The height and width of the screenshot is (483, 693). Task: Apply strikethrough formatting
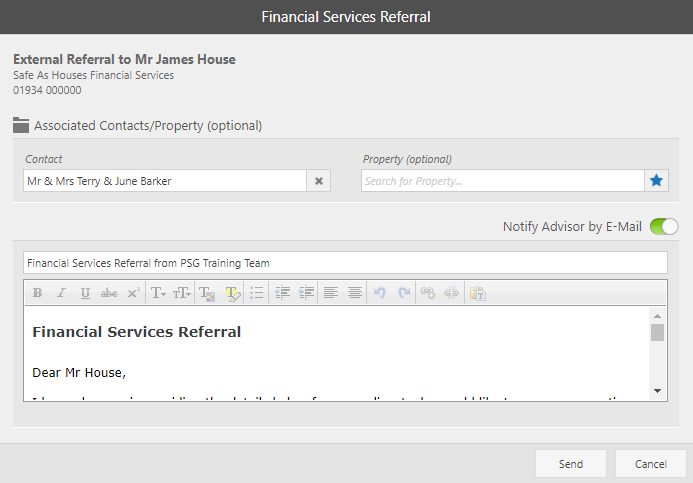109,293
